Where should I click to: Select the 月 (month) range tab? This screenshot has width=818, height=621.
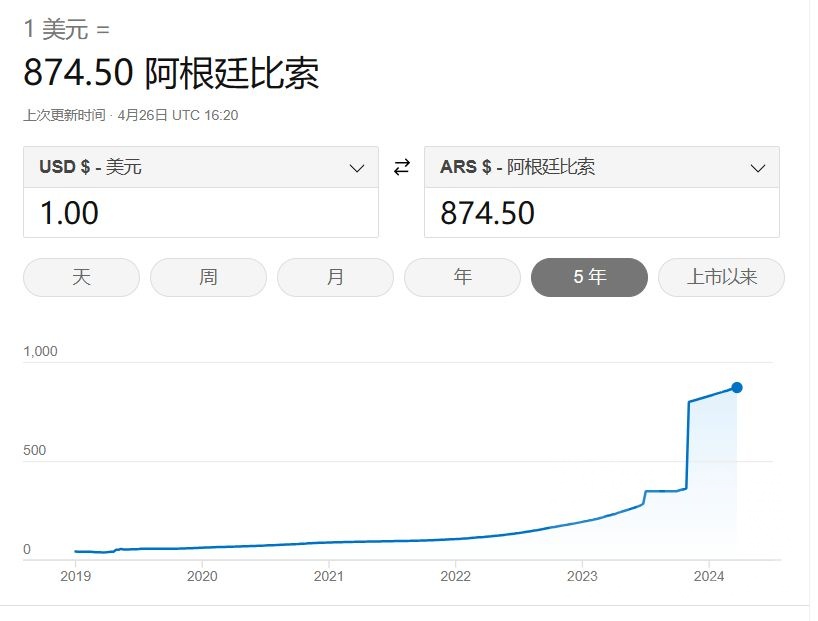[x=335, y=277]
